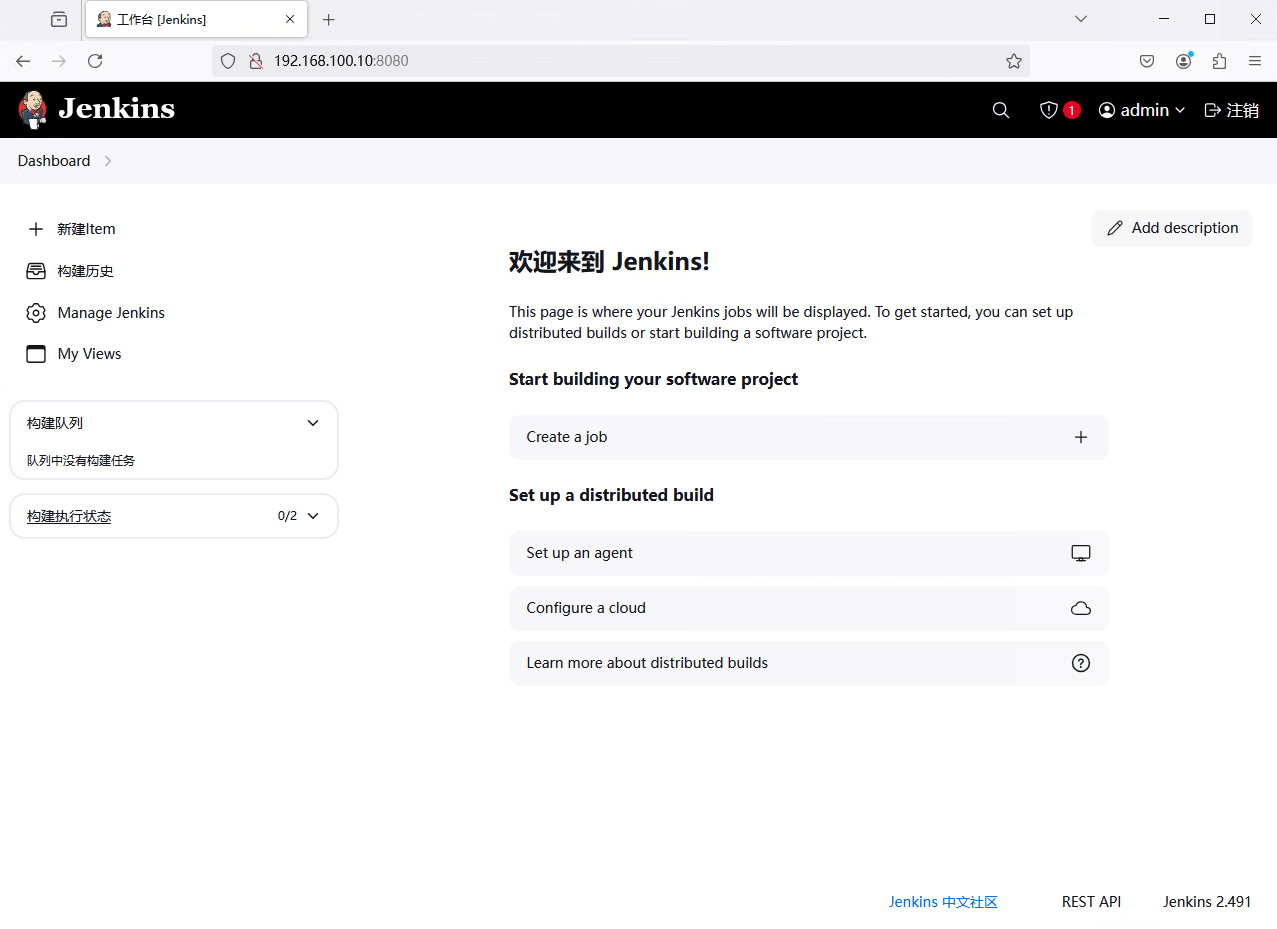Open the security warnings shield icon

click(1049, 110)
